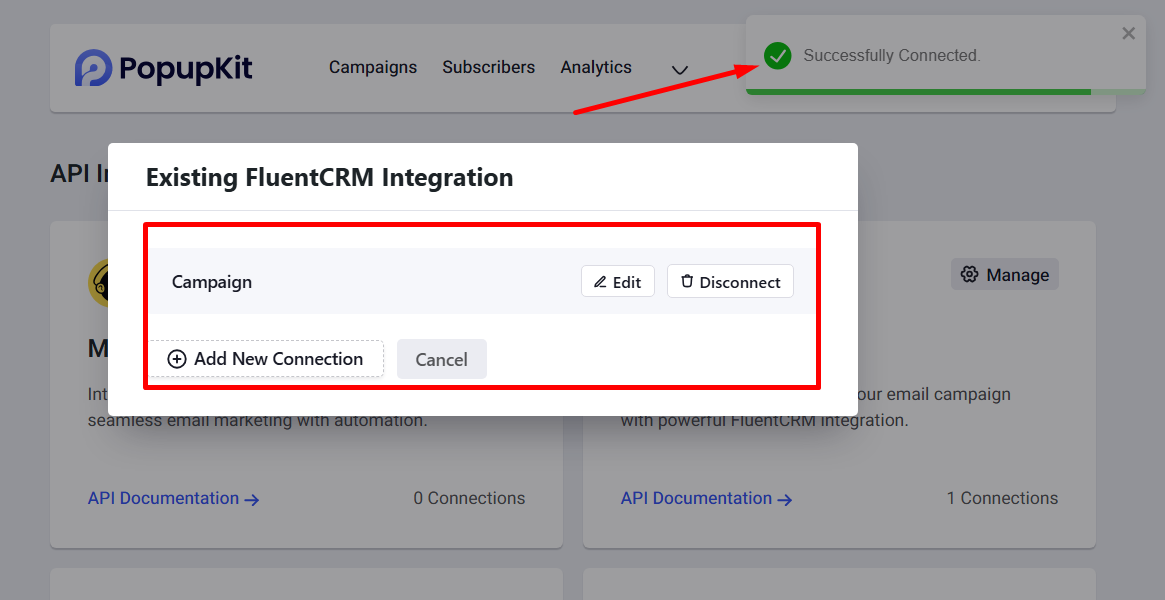Open Manage with the gear icon
The height and width of the screenshot is (600, 1165).
tap(1004, 275)
